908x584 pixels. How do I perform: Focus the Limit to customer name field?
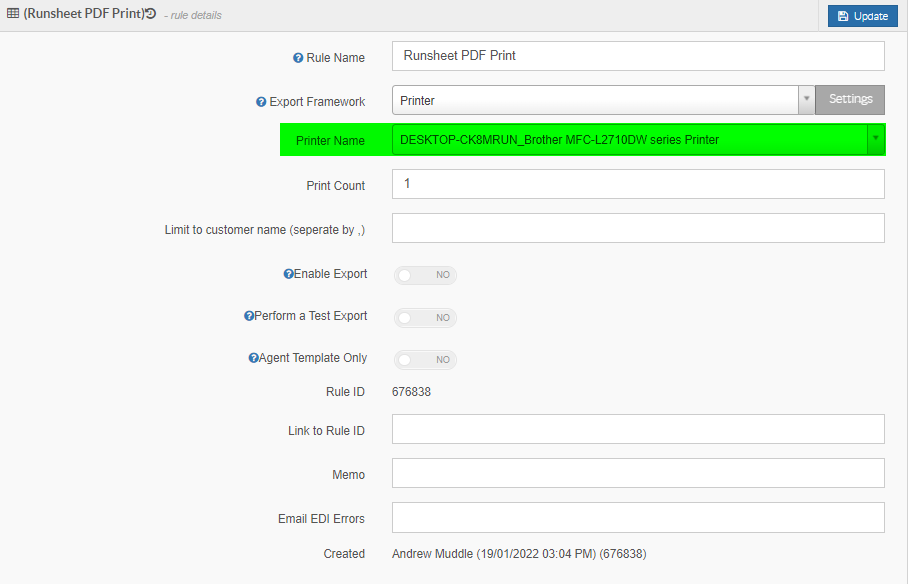point(638,228)
